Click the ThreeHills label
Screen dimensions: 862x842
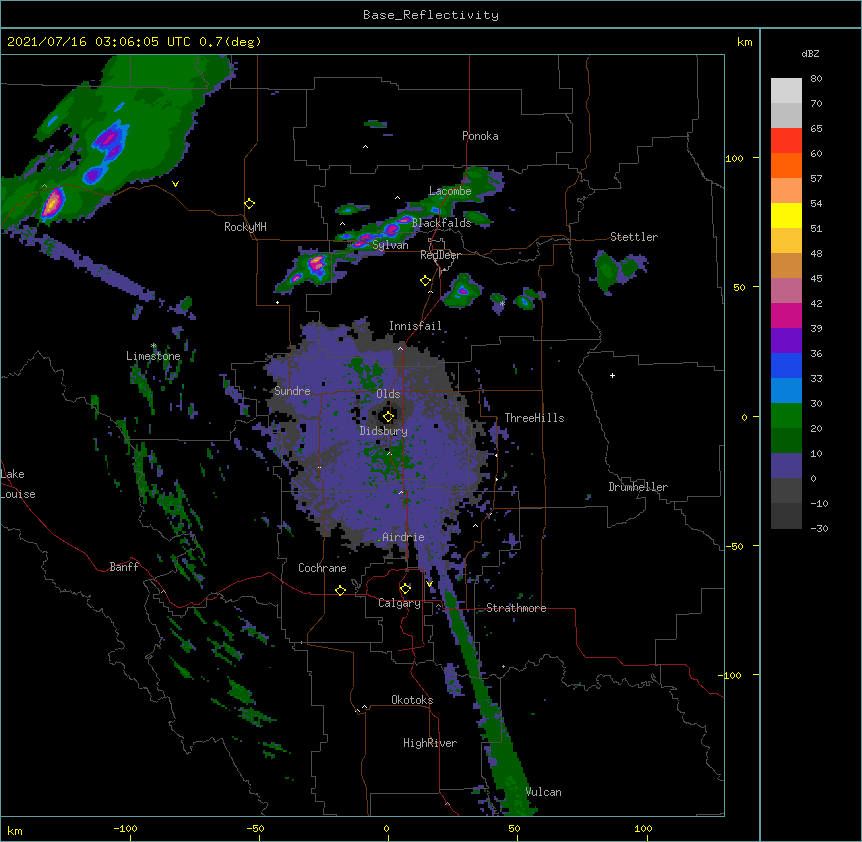tap(534, 418)
